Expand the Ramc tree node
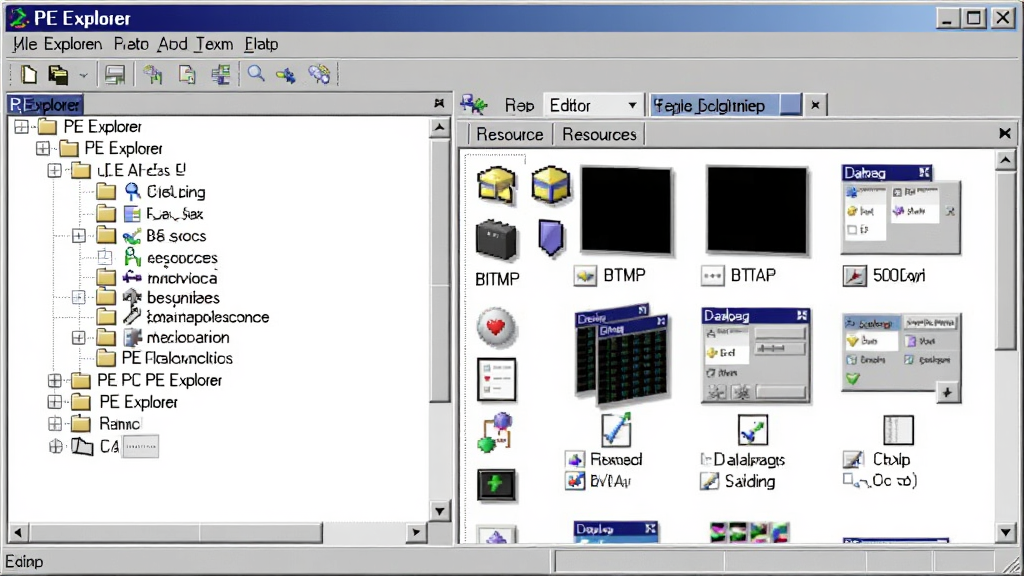This screenshot has width=1024, height=576. pyautogui.click(x=55, y=424)
